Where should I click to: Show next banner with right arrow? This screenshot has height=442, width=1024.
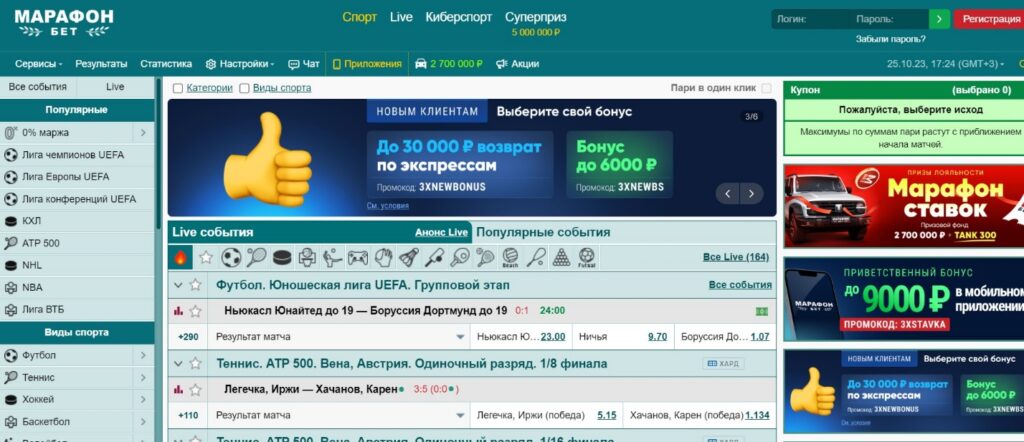(752, 194)
